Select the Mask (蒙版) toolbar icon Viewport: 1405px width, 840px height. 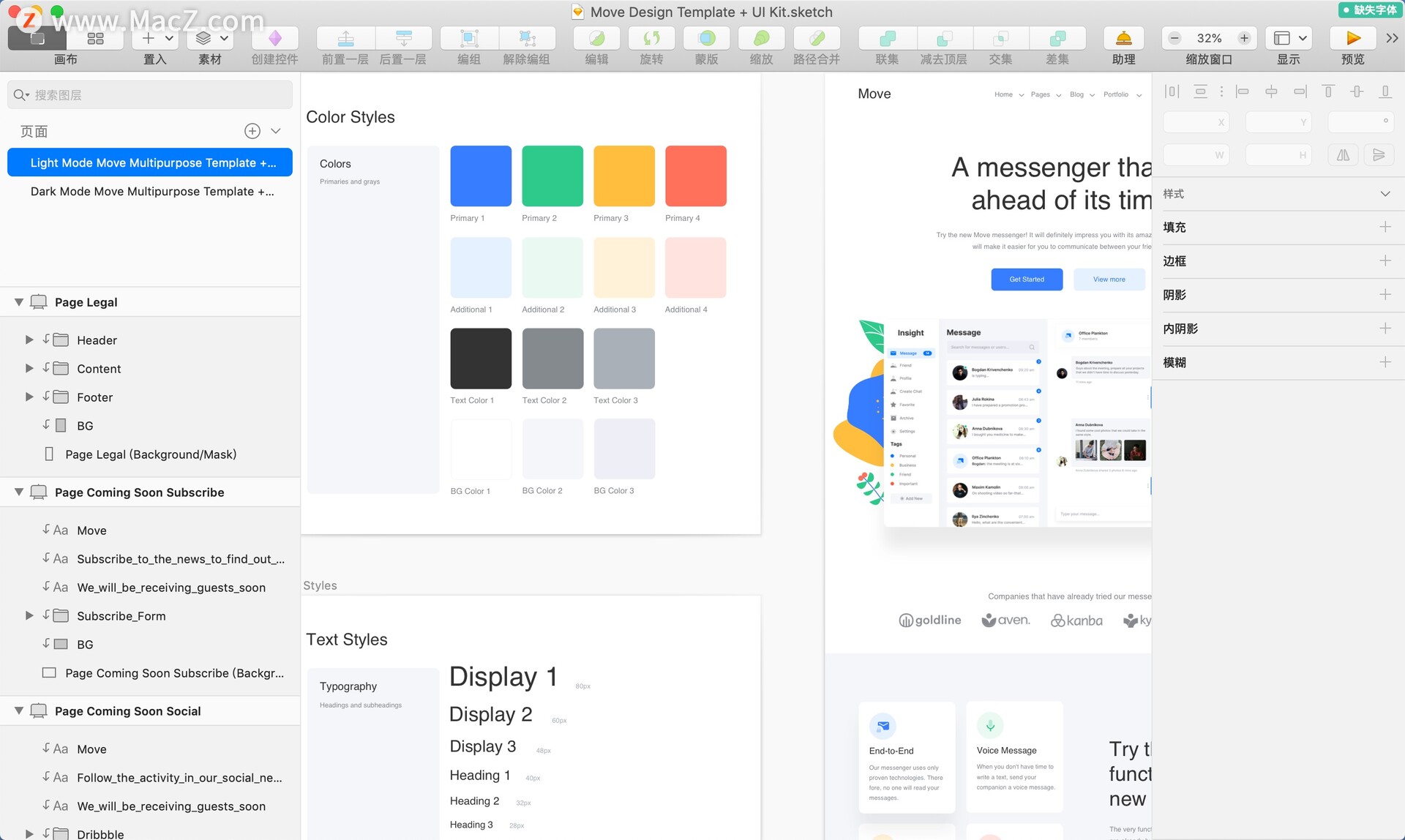point(706,38)
